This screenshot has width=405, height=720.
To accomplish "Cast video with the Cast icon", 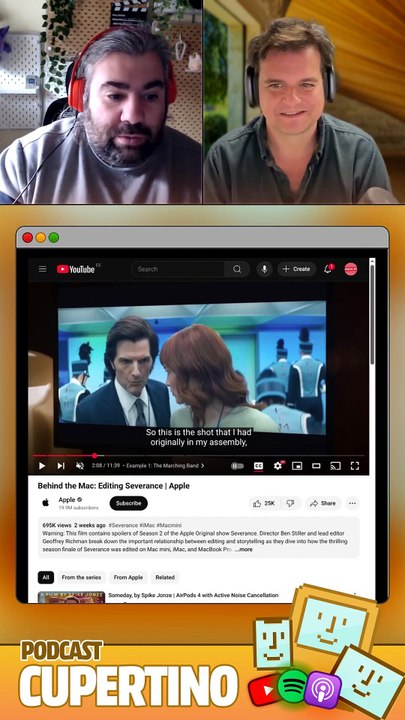I will click(x=336, y=466).
